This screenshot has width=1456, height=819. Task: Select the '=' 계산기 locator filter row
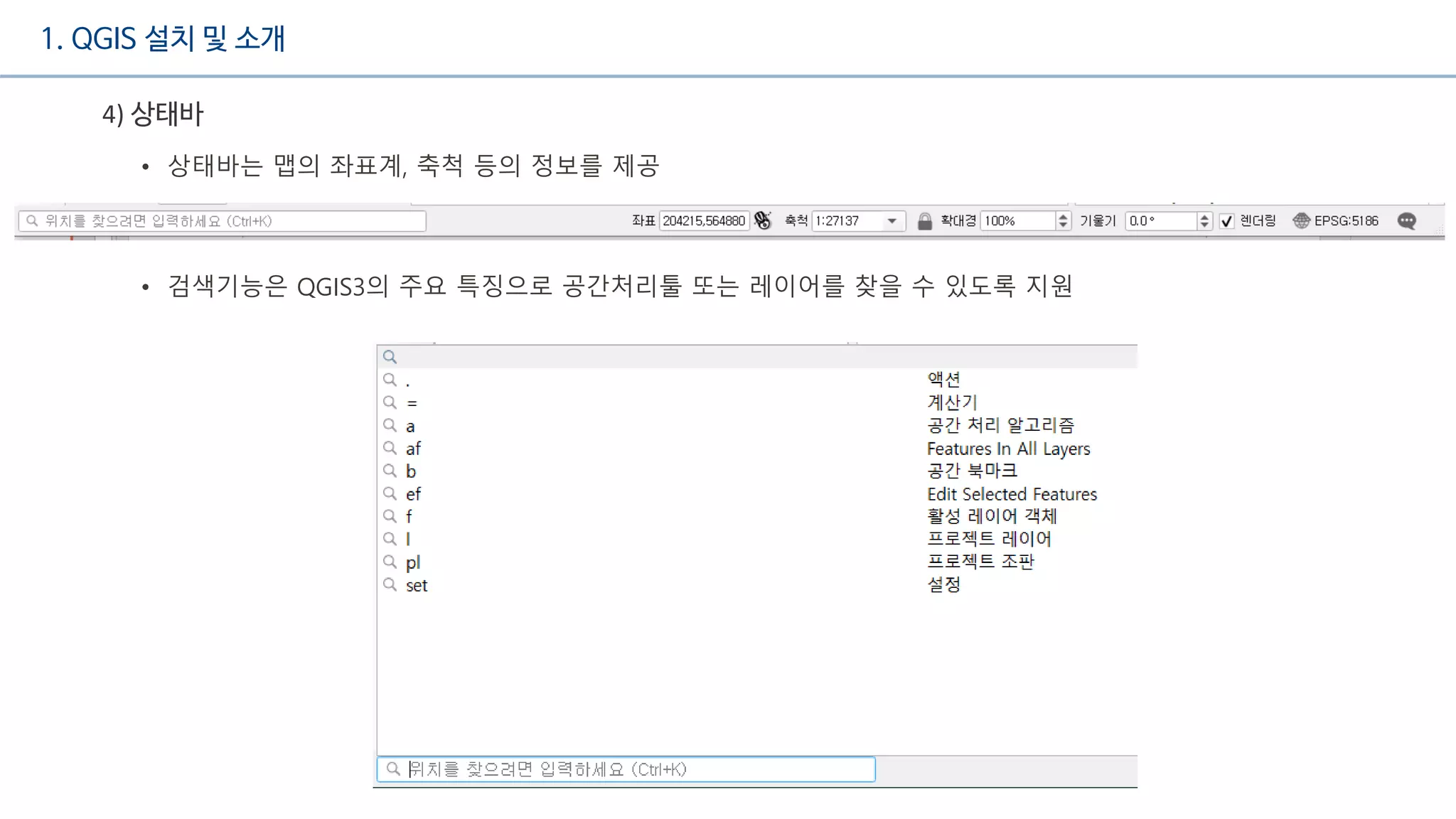(x=757, y=402)
